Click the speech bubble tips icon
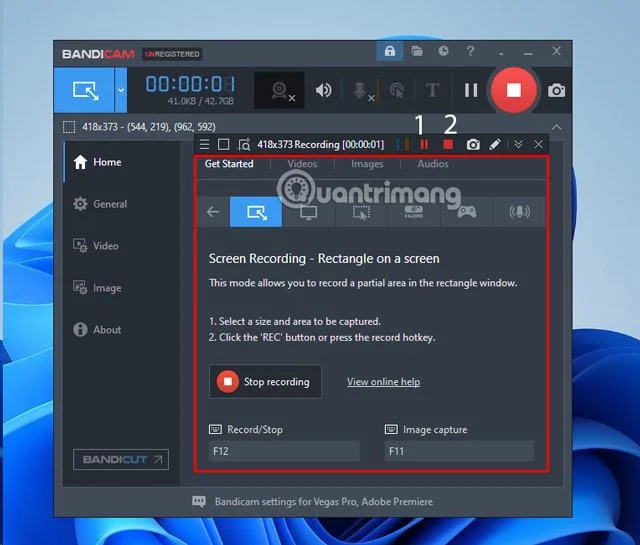This screenshot has height=545, width=640. click(x=199, y=501)
